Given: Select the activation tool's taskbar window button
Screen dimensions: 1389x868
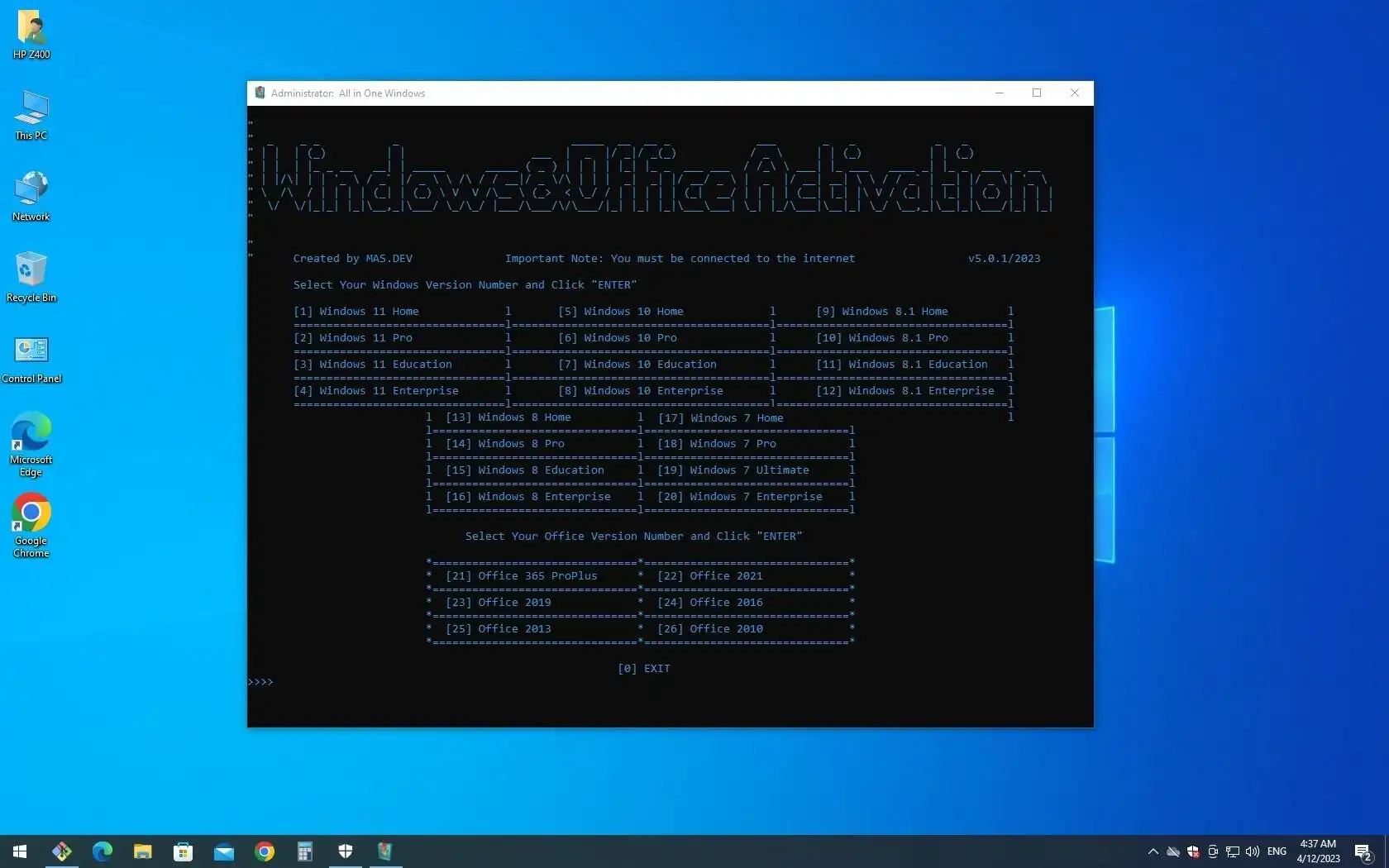Looking at the screenshot, I should tap(384, 851).
